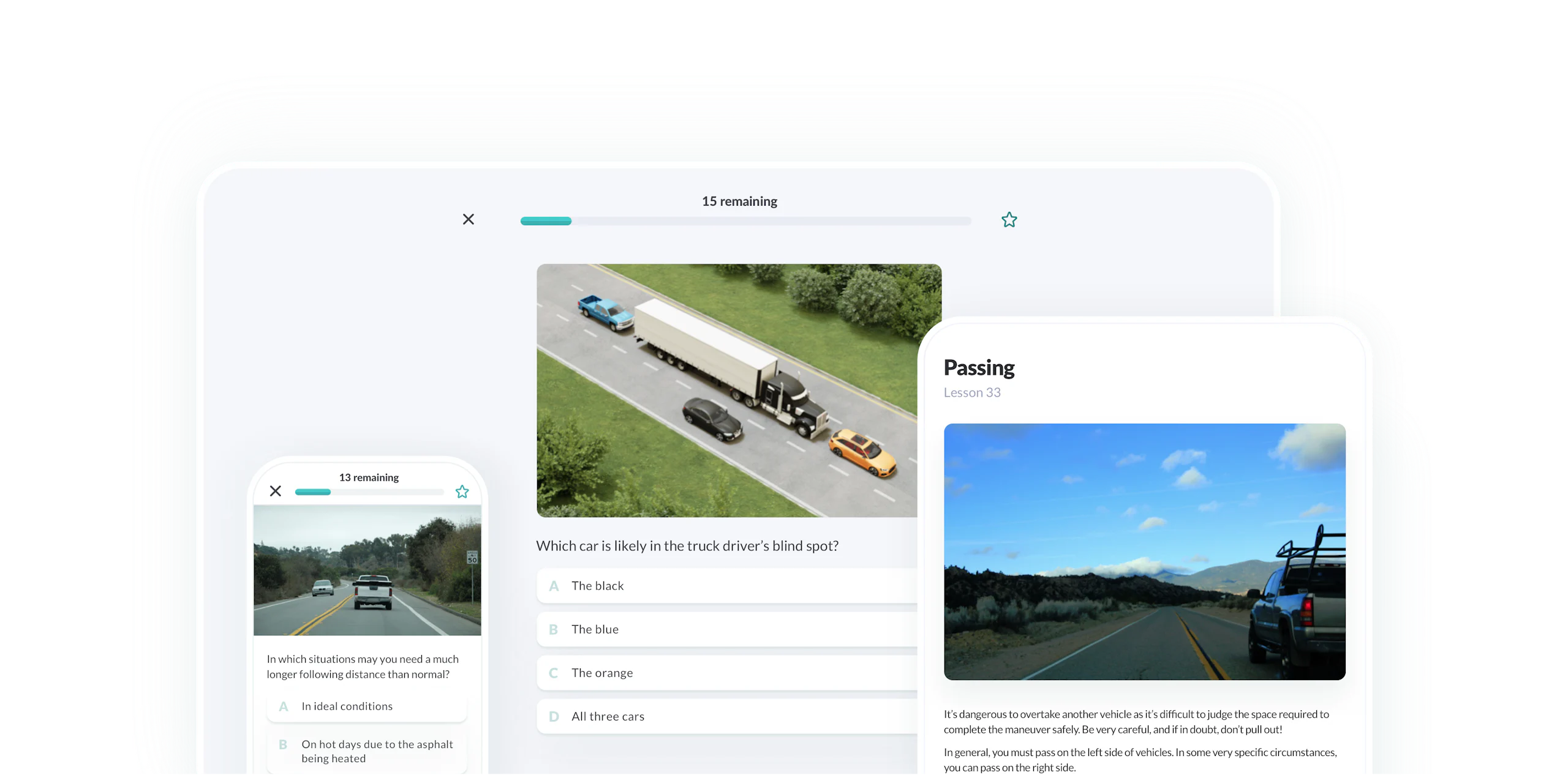Click the paragraph about passing on the left
Image resolution: width=1568 pixels, height=775 pixels.
coord(1140,760)
